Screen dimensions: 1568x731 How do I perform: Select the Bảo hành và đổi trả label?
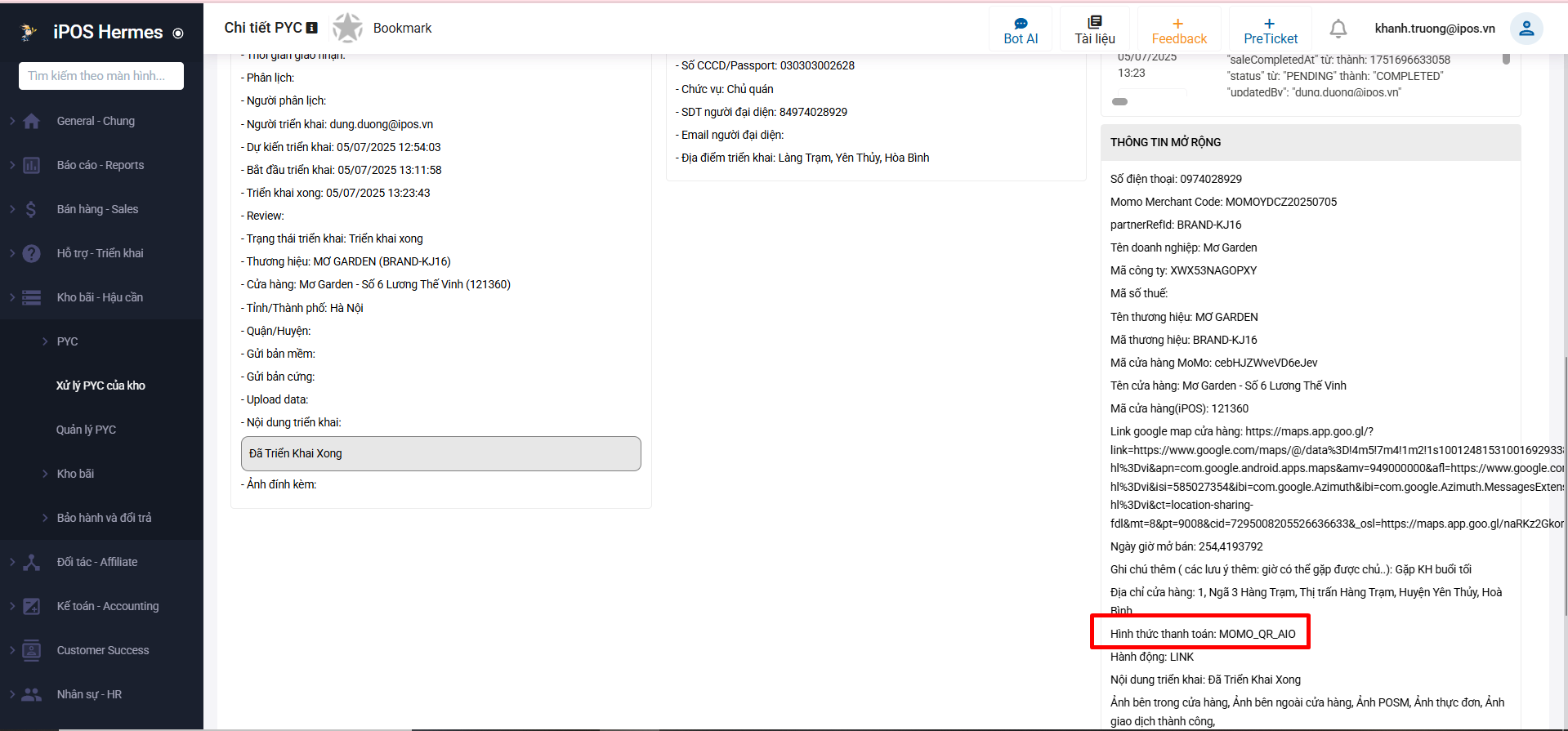105,518
